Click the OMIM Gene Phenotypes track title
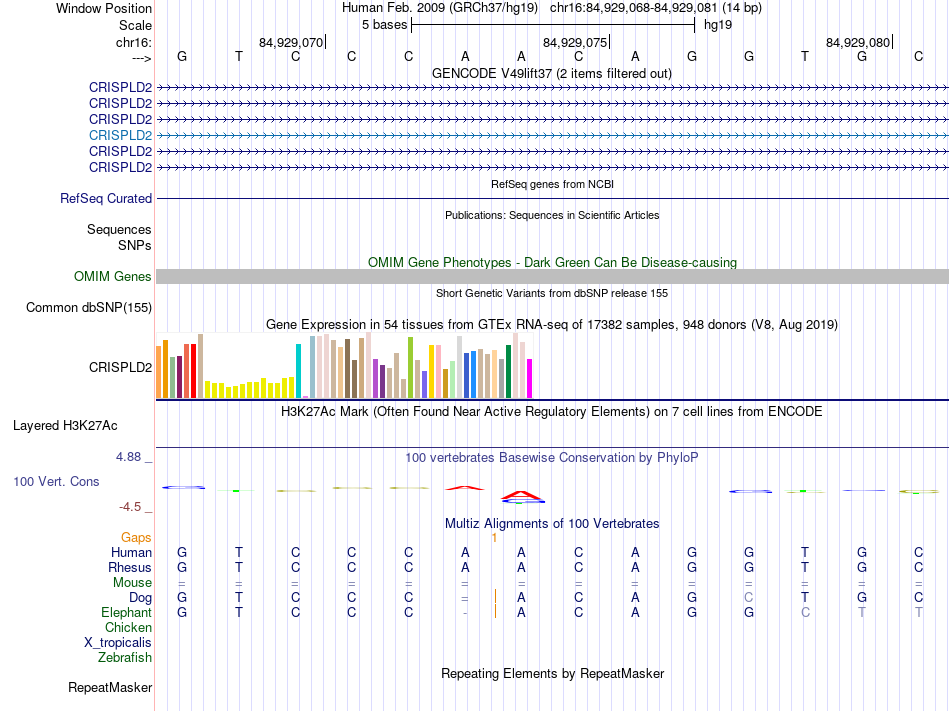The height and width of the screenshot is (711, 950). [552, 262]
